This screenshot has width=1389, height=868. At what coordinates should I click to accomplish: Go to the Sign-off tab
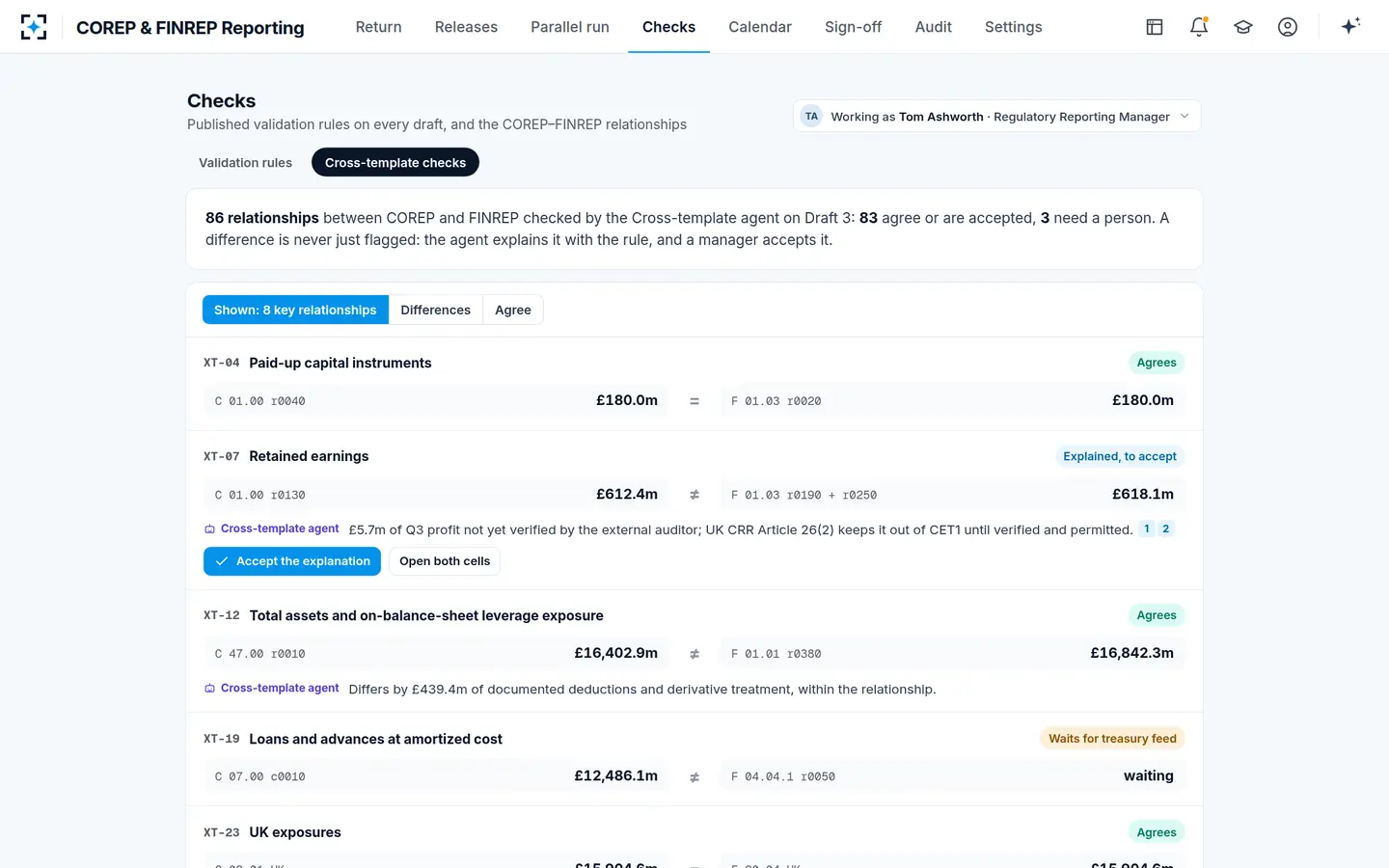pos(853,27)
